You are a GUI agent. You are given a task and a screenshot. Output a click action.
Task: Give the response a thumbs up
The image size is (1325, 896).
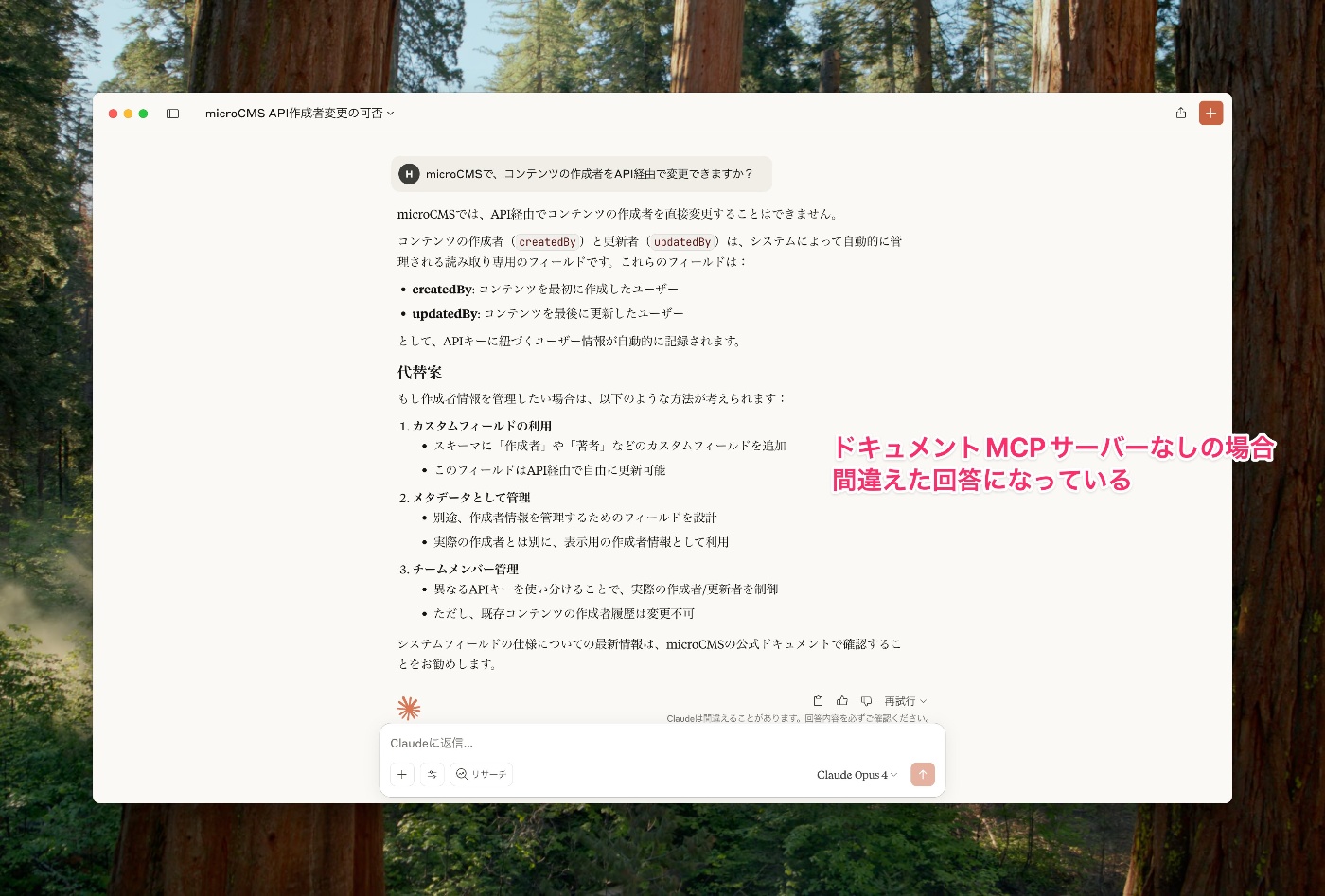[x=842, y=701]
